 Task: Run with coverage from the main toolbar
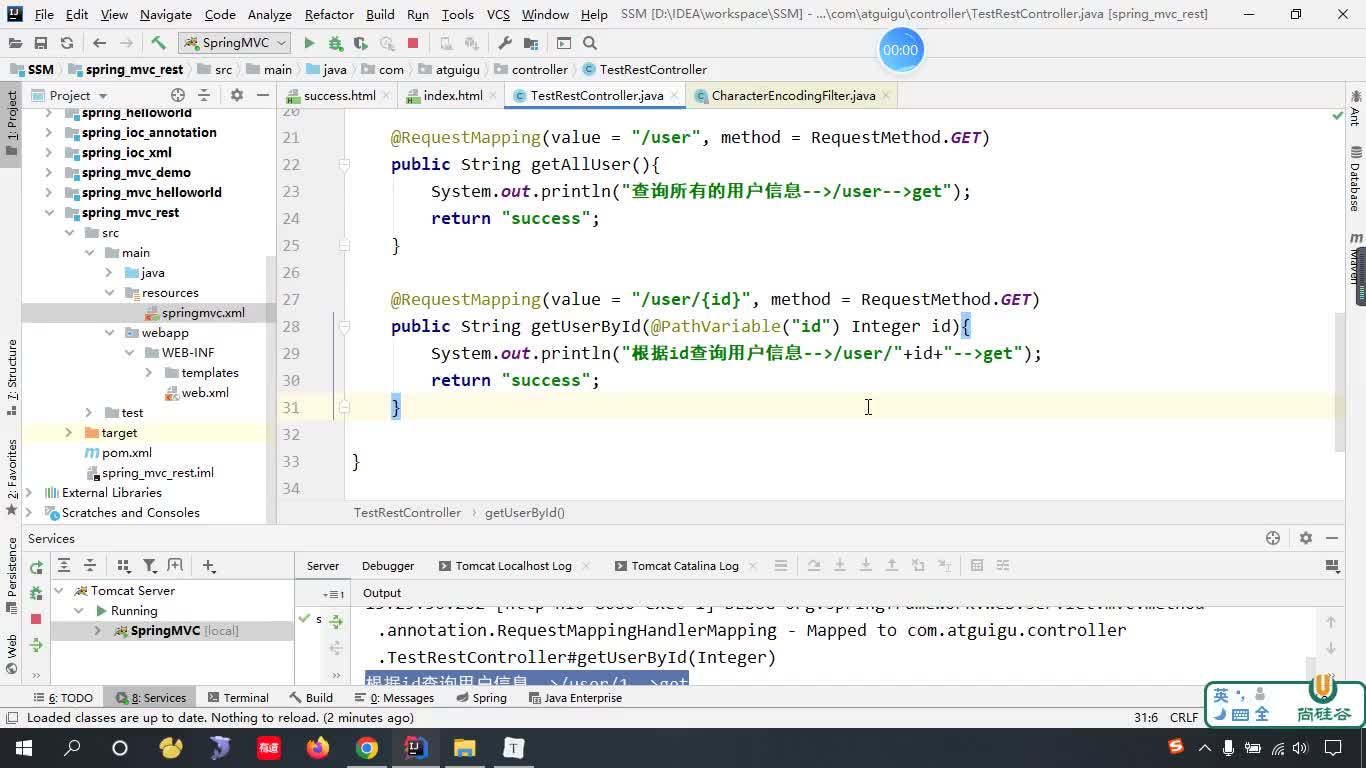(x=360, y=43)
